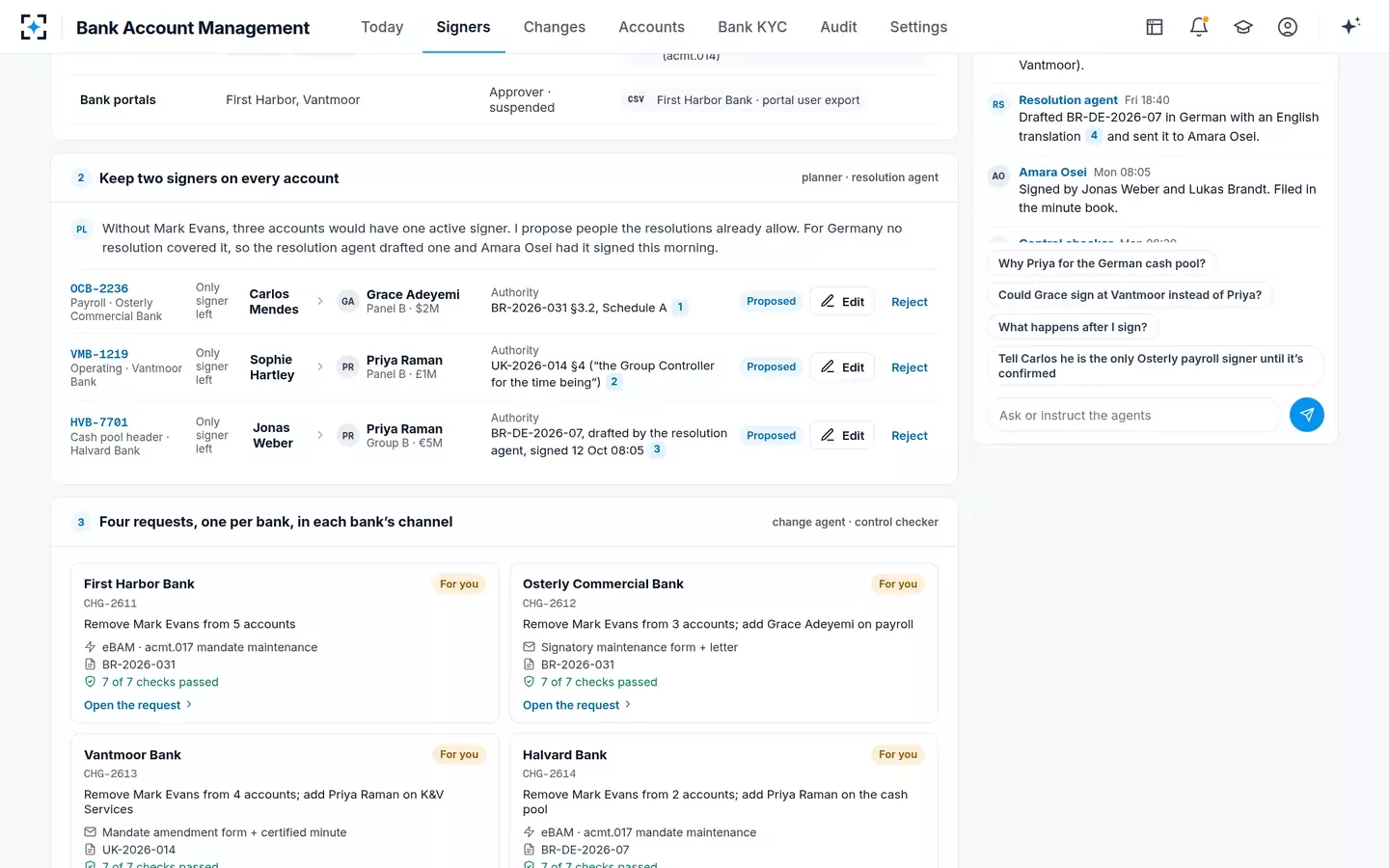Go to the Bank KYC tab
1389x868 pixels.
coord(752,27)
